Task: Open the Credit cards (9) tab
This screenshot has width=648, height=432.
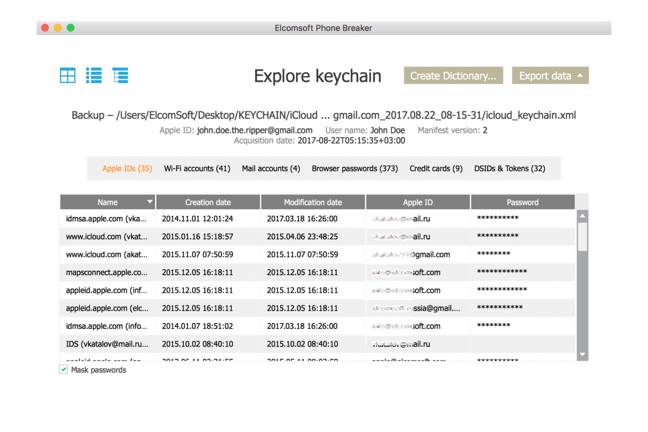Action: pyautogui.click(x=436, y=169)
